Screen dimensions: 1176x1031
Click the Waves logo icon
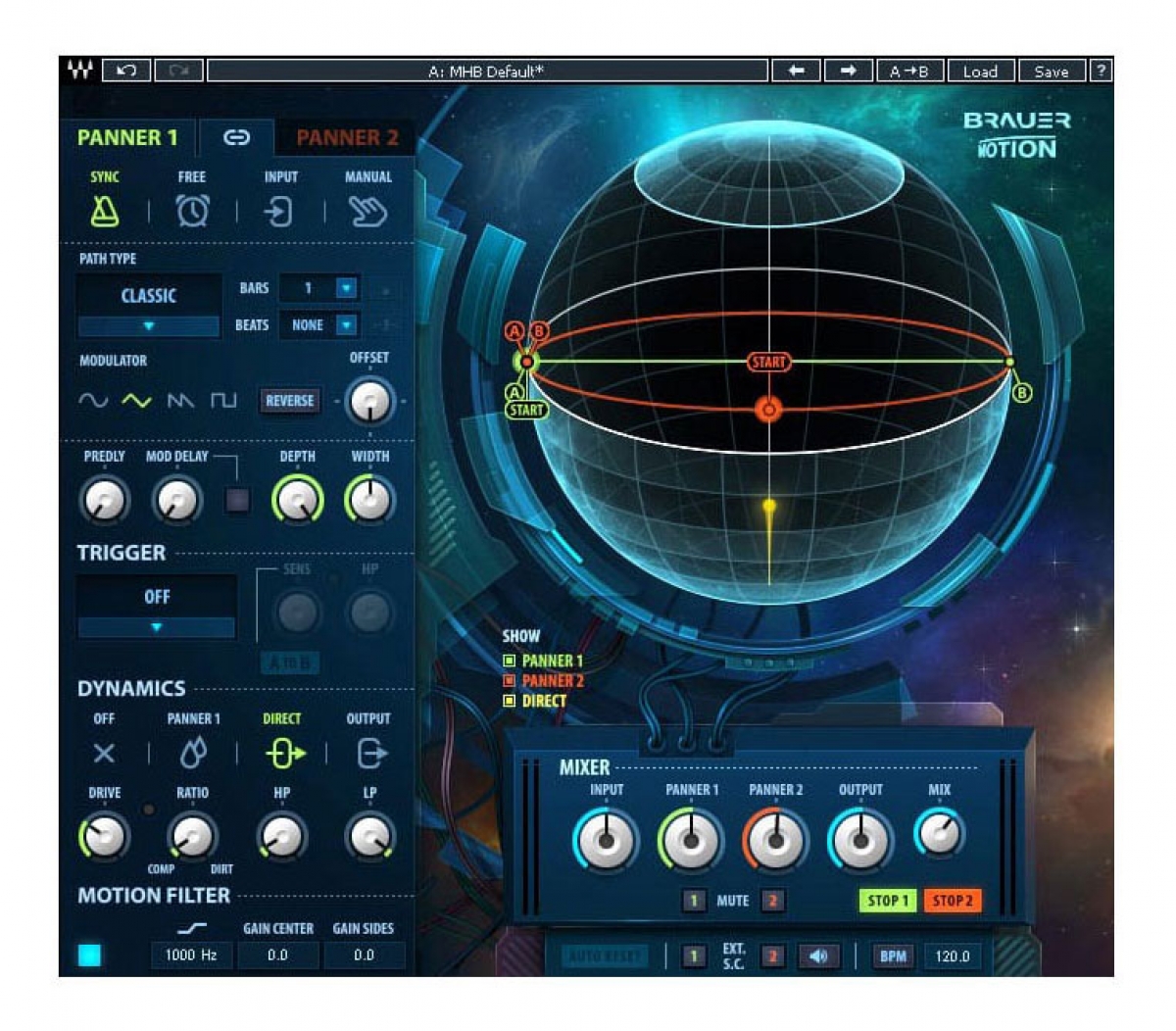(x=79, y=71)
